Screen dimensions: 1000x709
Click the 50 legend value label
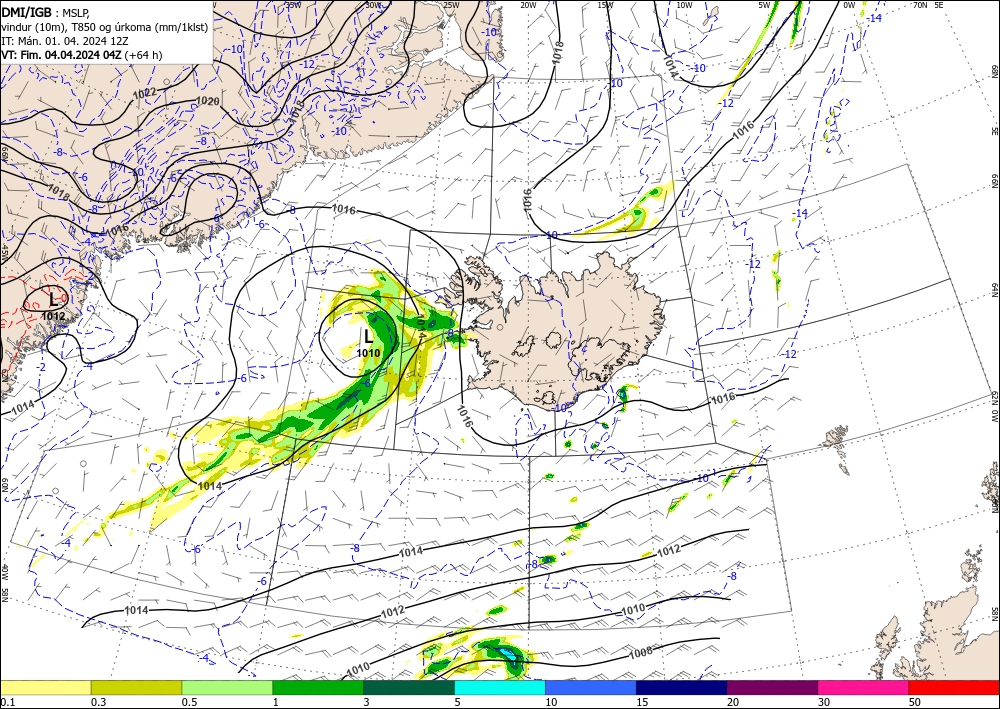[x=914, y=702]
